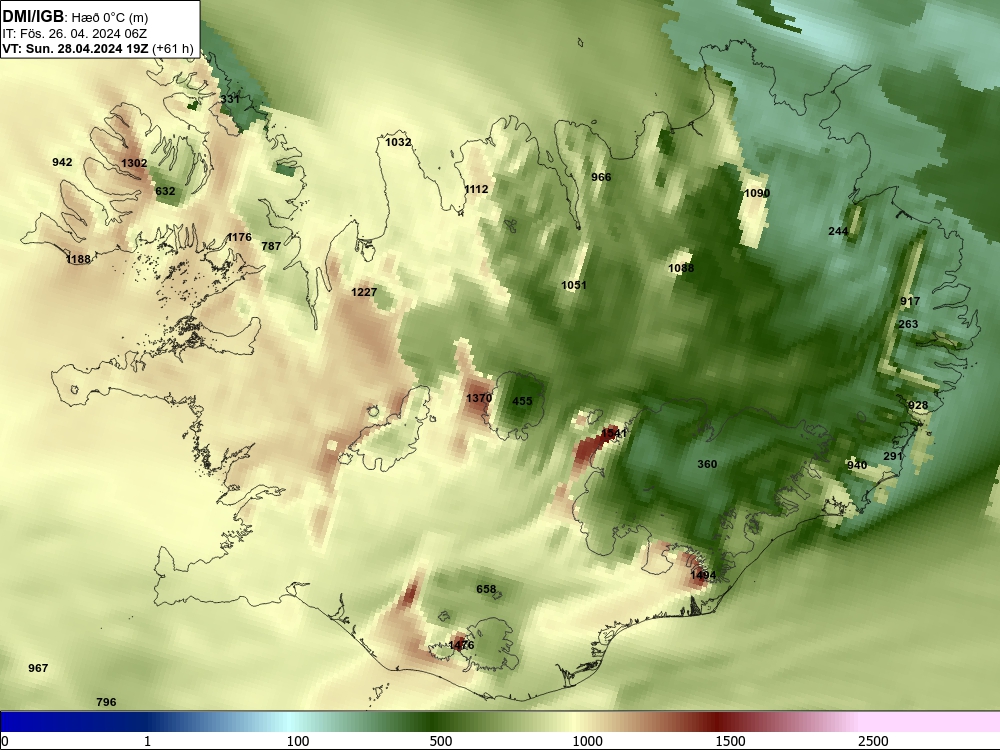1000x750 pixels.
Task: Click the map value 940
Action: coord(857,465)
